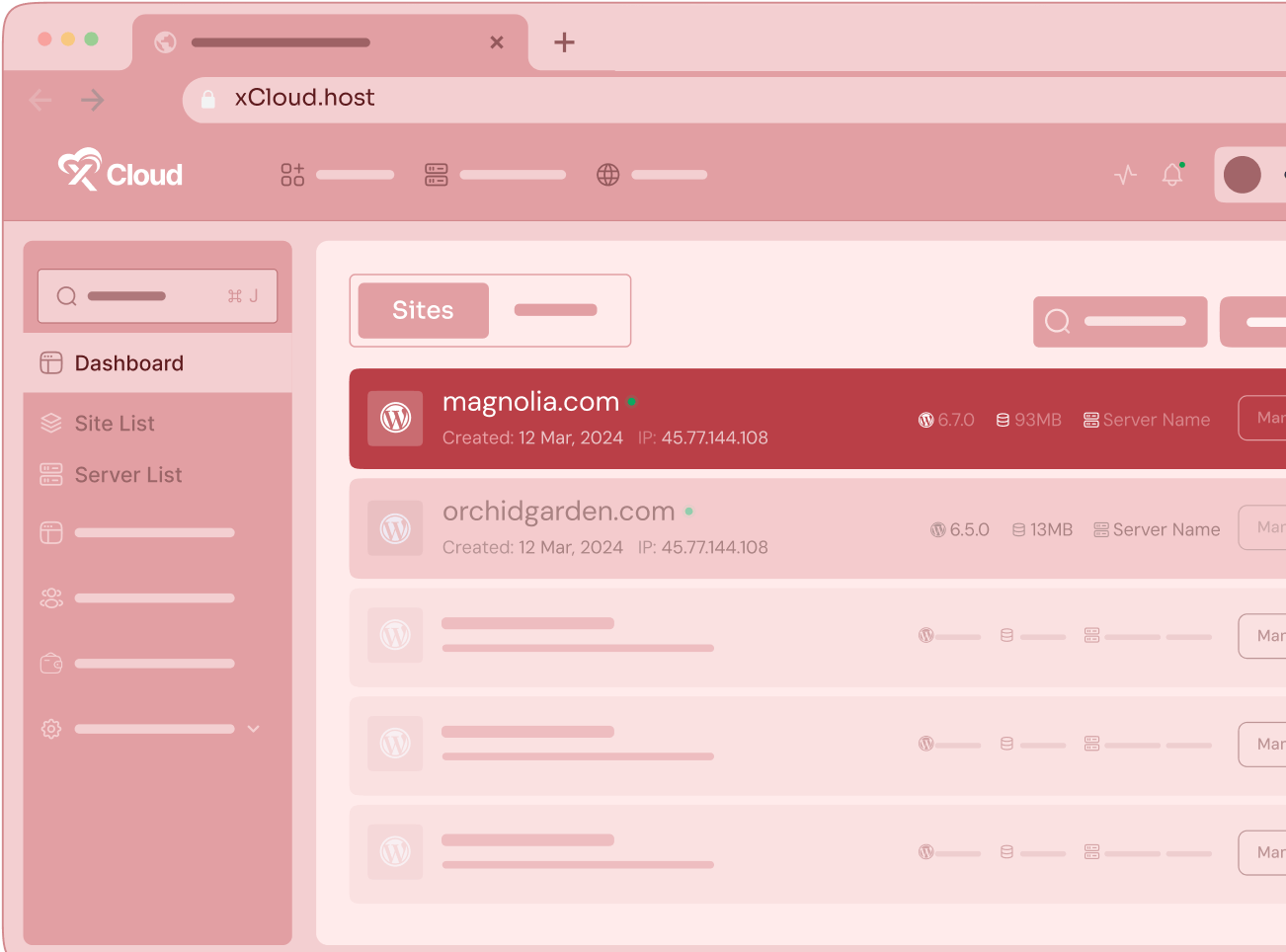
Task: Select the placeholder tab next to Sites
Action: [x=556, y=310]
